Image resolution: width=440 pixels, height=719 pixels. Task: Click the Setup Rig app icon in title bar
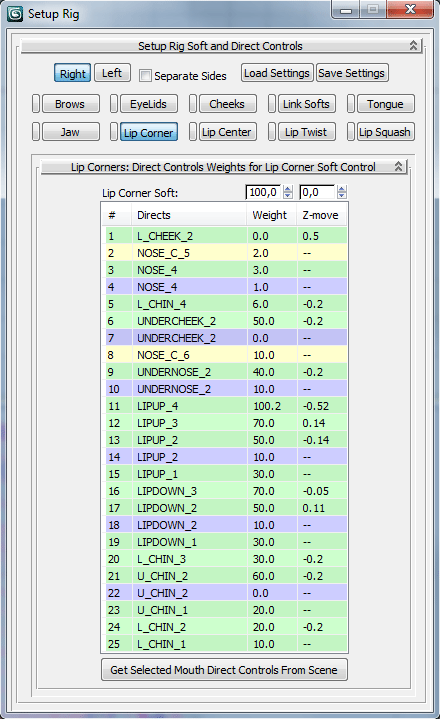point(15,14)
